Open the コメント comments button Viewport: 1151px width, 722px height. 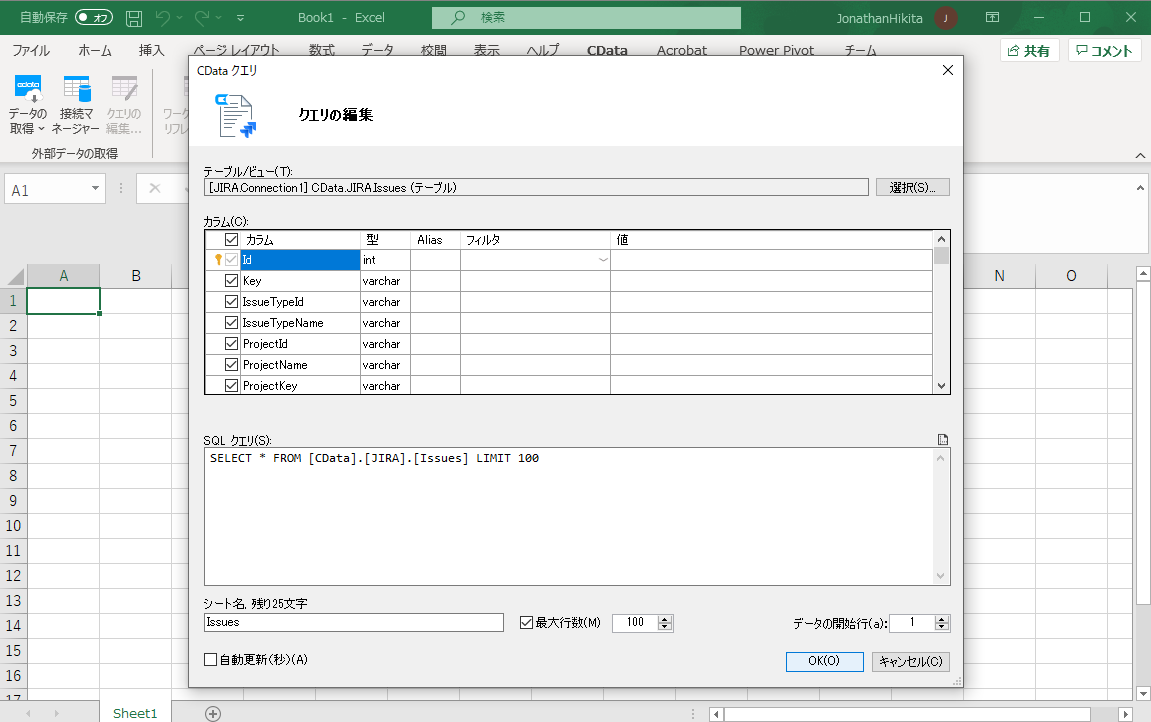[x=1105, y=50]
